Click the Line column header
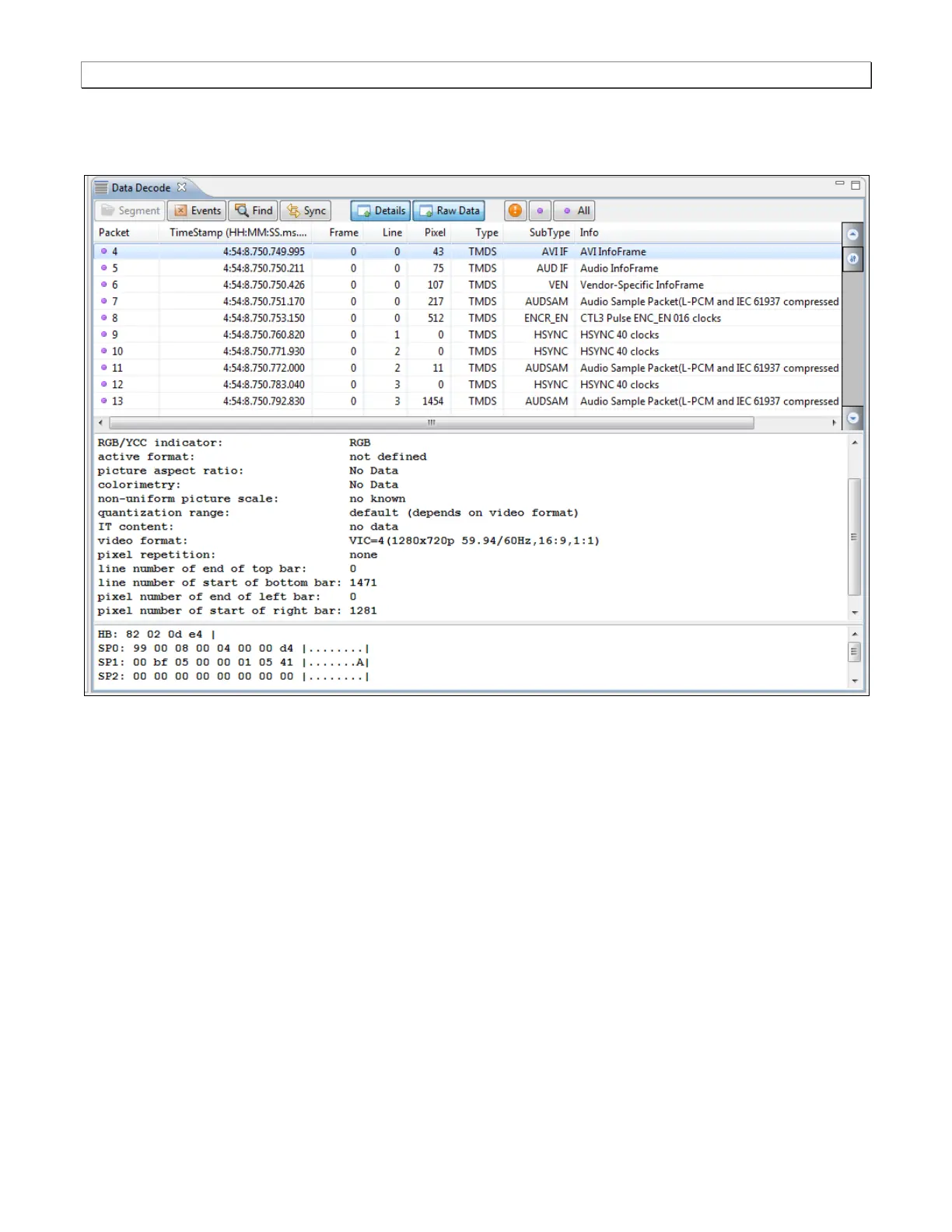The image size is (952, 1232). [x=392, y=233]
